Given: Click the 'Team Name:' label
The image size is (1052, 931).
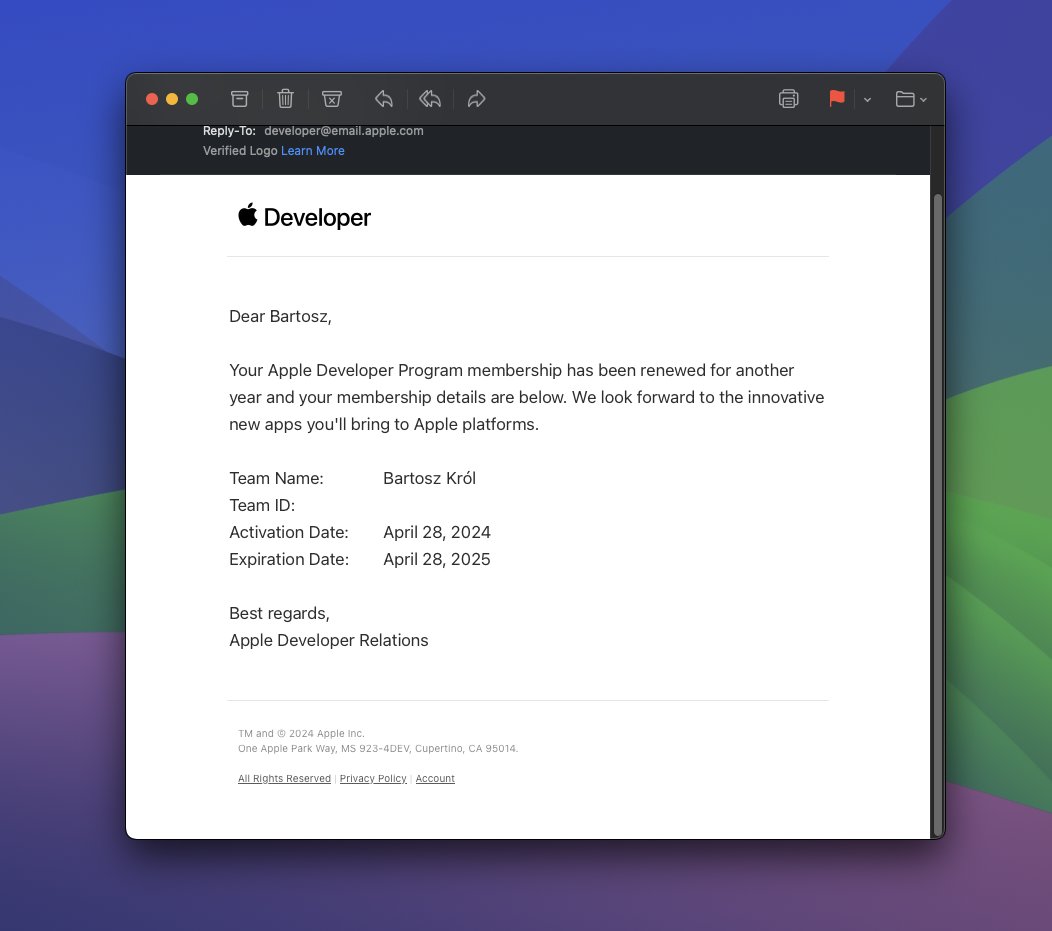Looking at the screenshot, I should [x=276, y=478].
